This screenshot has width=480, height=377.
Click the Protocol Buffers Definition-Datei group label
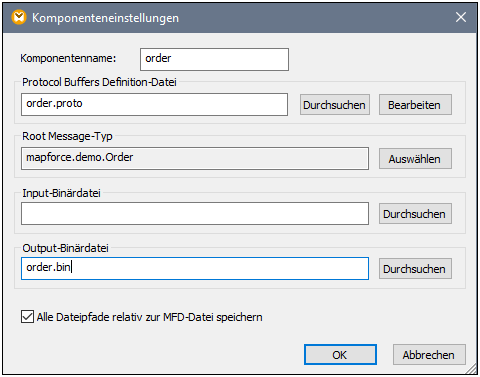99,82
